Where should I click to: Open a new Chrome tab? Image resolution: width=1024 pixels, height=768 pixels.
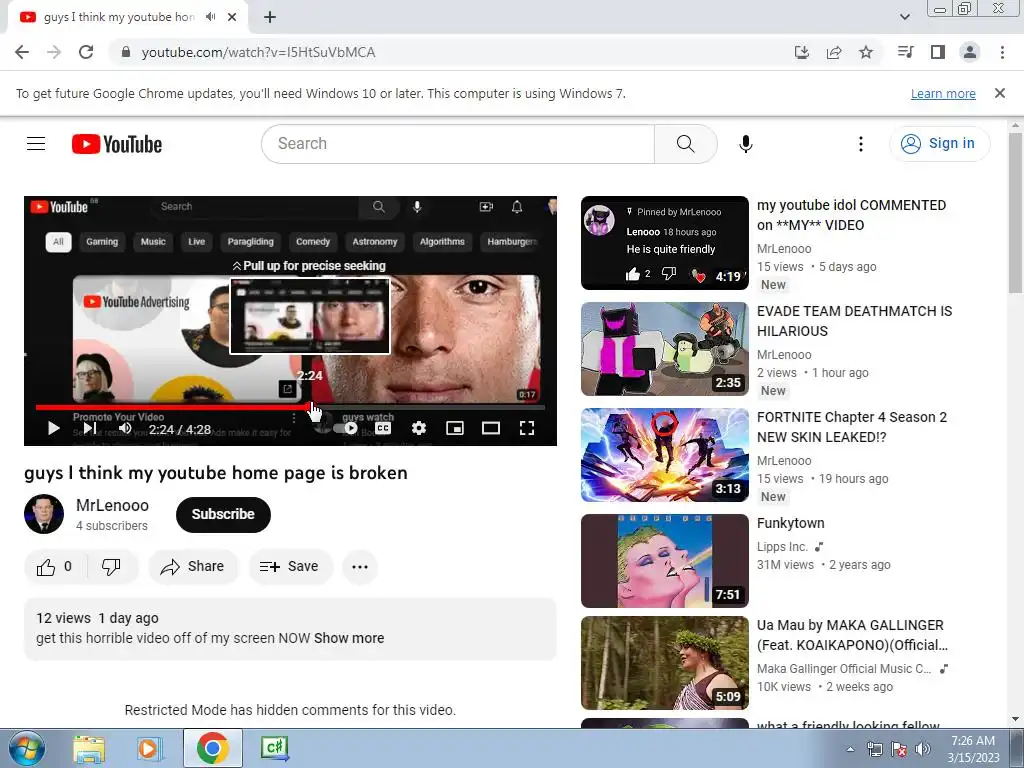(x=270, y=17)
